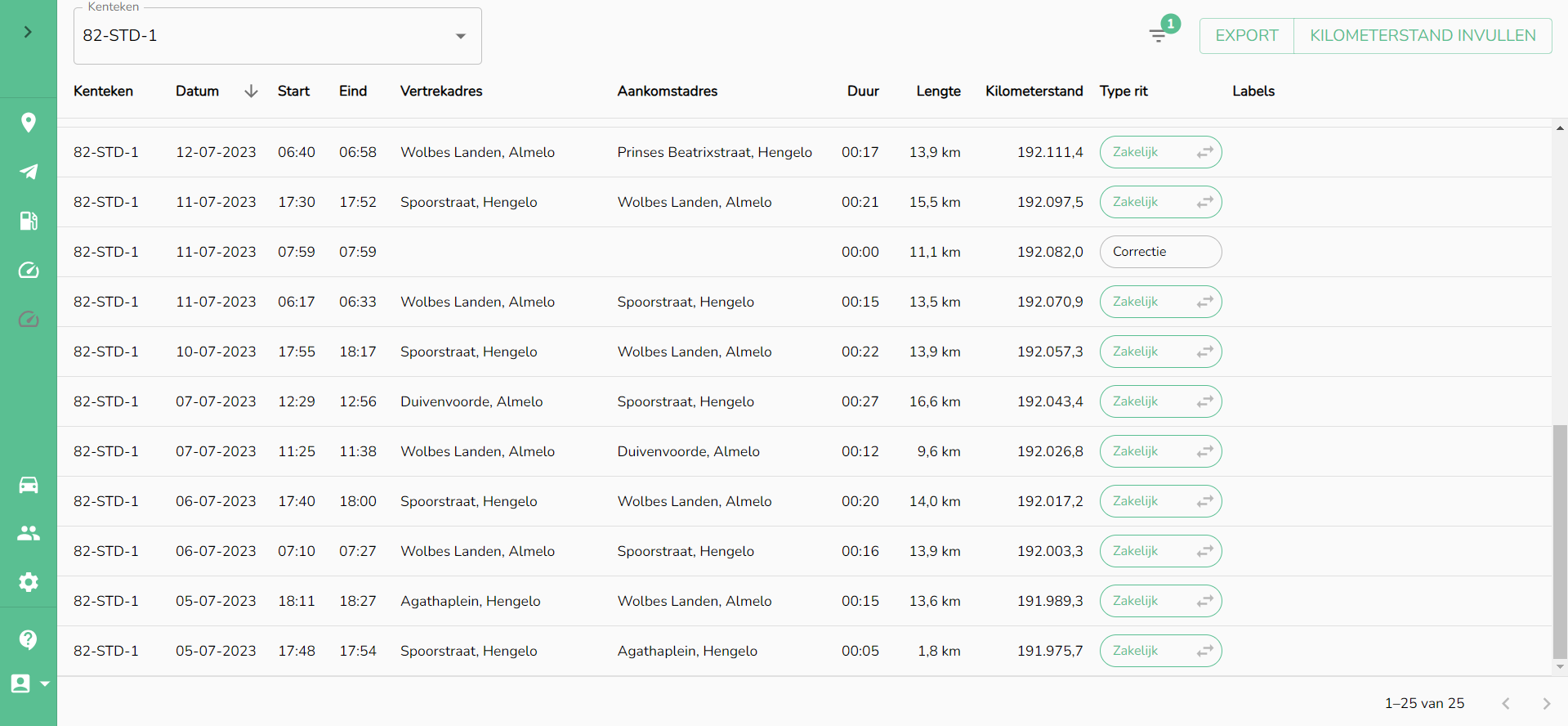Open the map location pin section

[x=29, y=123]
